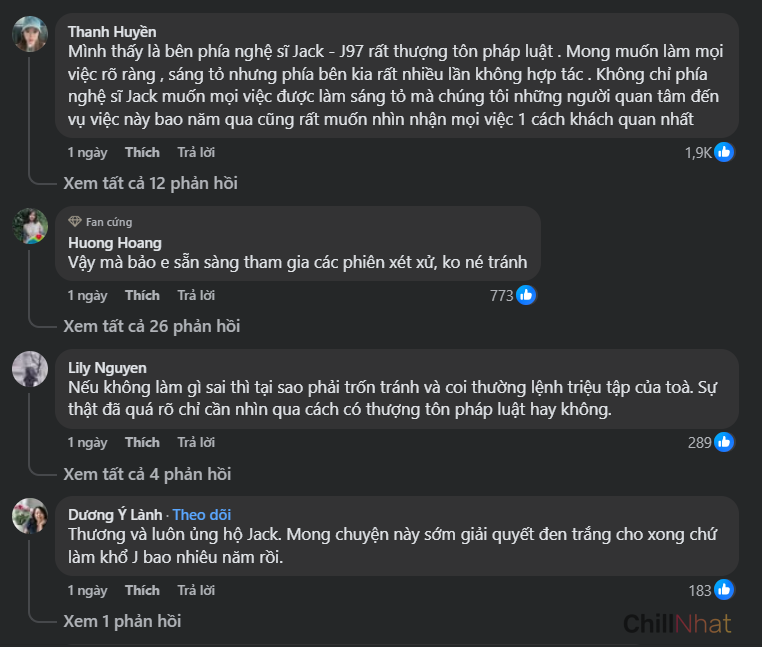The image size is (762, 647).
Task: Click like reaction icon on Lily Nguyen's comment
Action: (x=725, y=441)
